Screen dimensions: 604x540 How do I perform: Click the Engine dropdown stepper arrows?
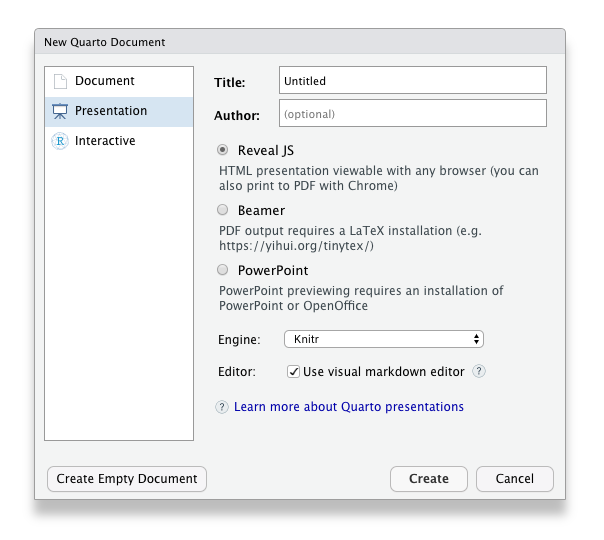point(476,339)
